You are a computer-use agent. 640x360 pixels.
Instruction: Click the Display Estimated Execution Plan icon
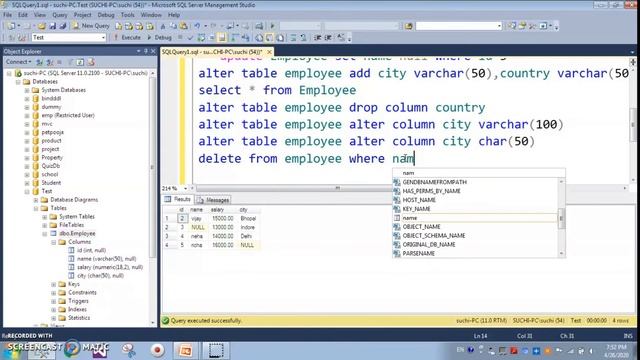[x=201, y=38]
